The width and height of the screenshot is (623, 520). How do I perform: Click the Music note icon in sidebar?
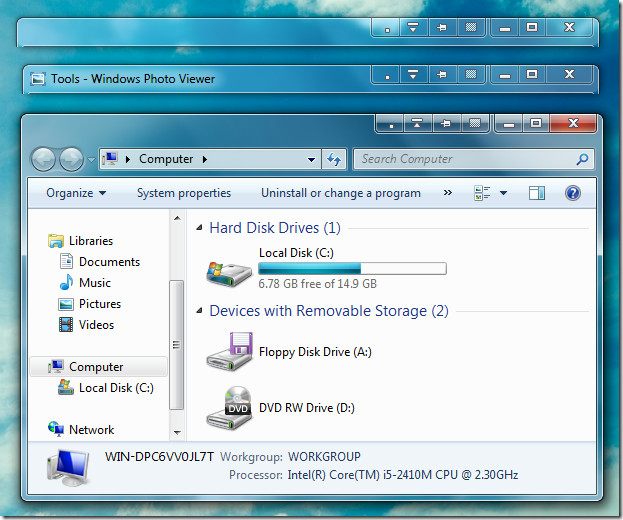pyautogui.click(x=66, y=282)
